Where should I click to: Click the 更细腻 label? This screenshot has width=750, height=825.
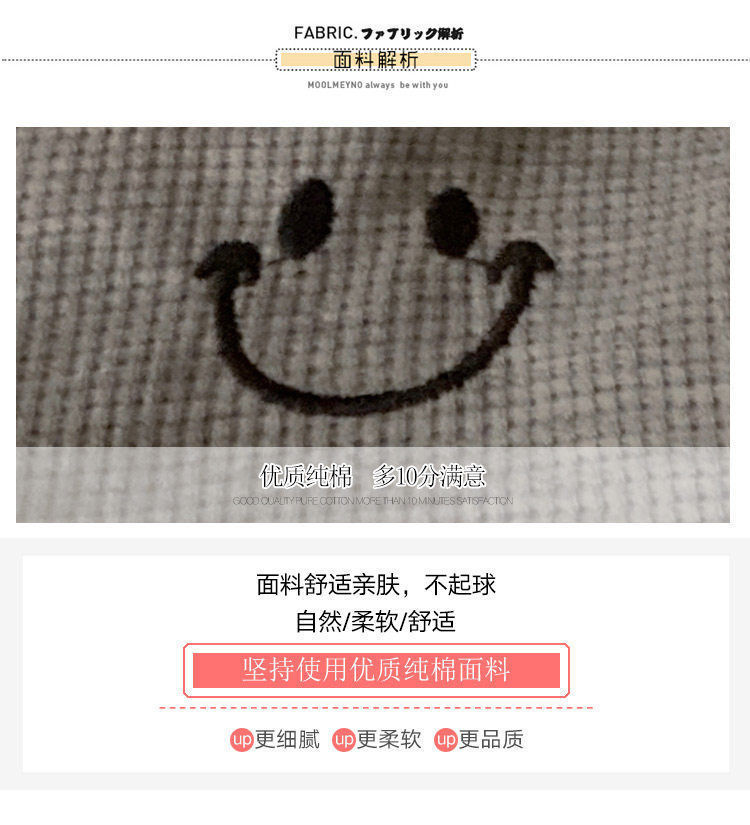click(287, 740)
